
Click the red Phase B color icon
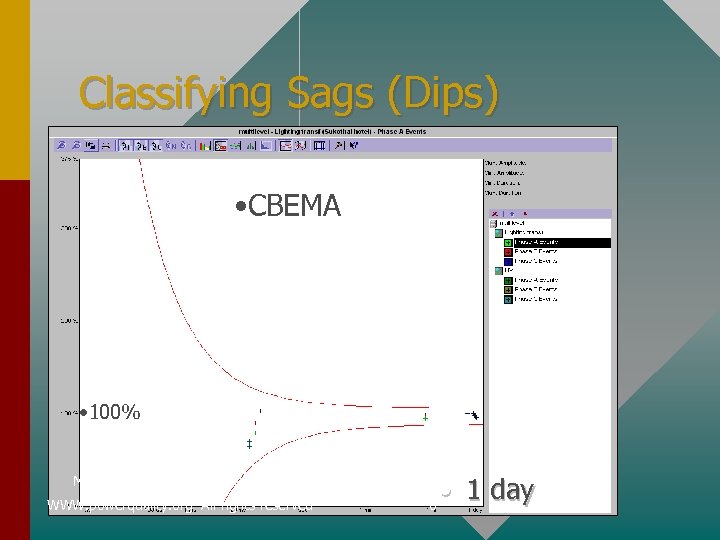pyautogui.click(x=508, y=252)
